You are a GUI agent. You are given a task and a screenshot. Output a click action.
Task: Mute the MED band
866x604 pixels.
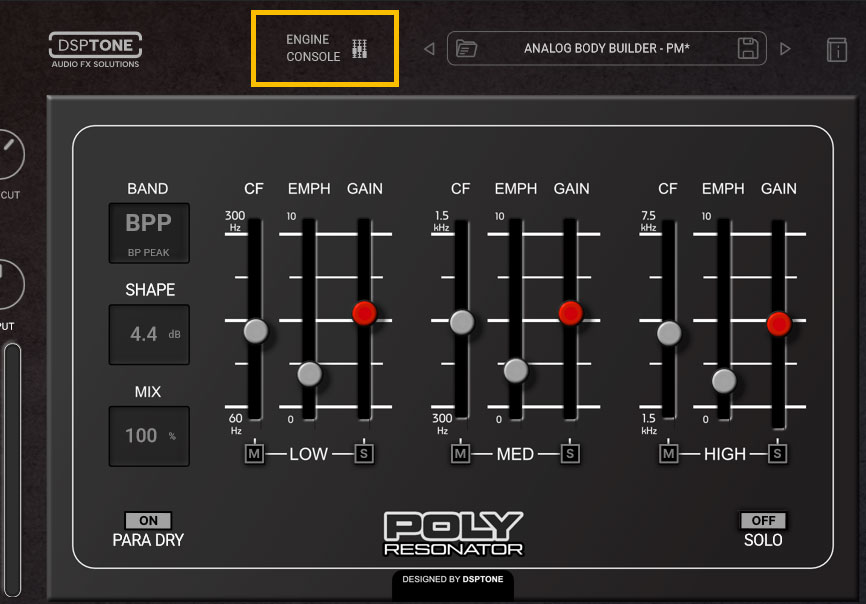click(x=460, y=454)
